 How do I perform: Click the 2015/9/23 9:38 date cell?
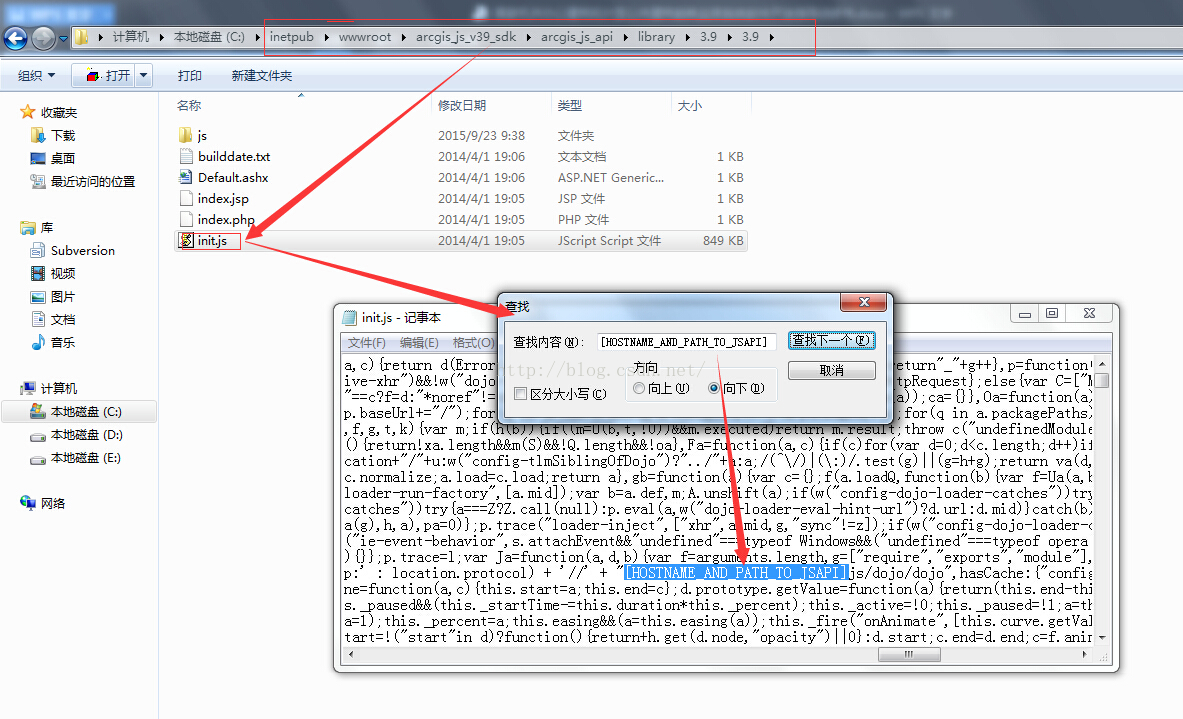(x=481, y=136)
